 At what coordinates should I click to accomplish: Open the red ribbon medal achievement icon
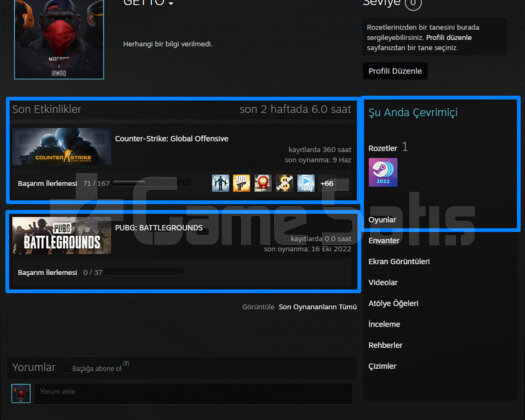click(x=263, y=183)
